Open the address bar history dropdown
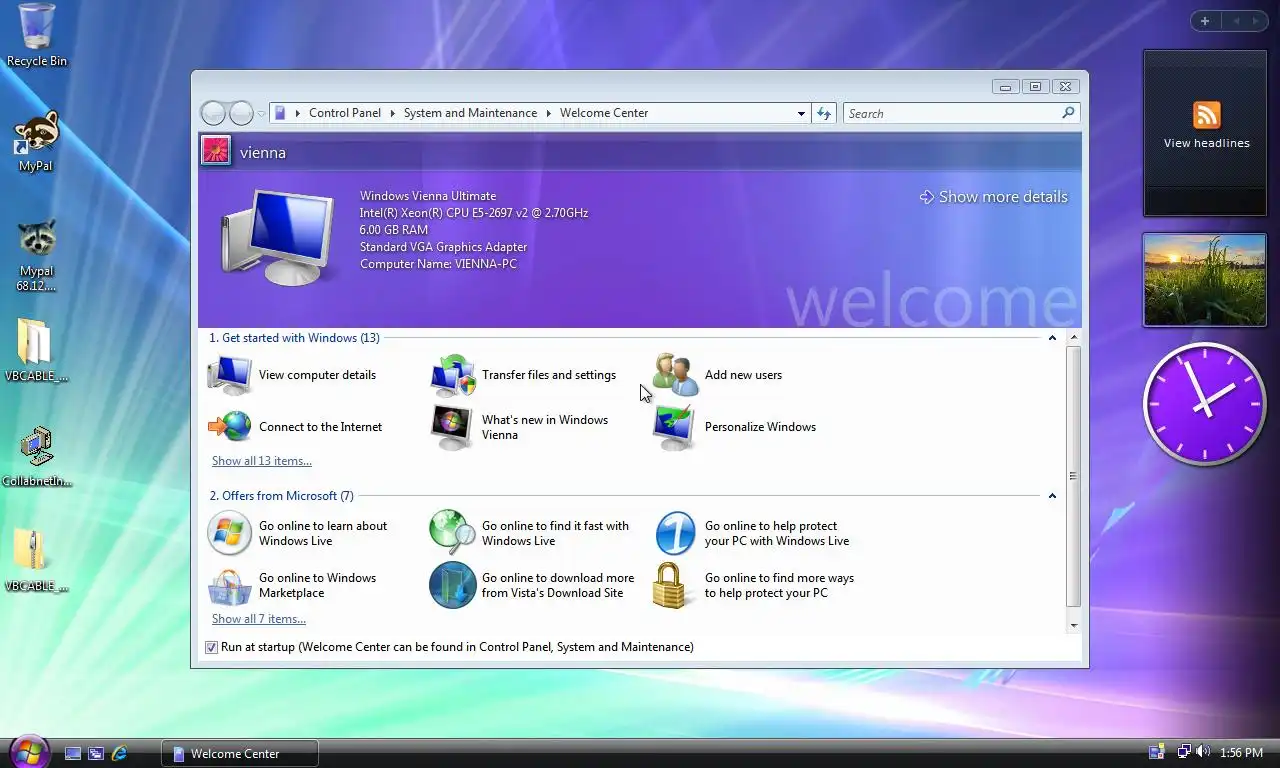This screenshot has height=768, width=1280. click(x=801, y=113)
